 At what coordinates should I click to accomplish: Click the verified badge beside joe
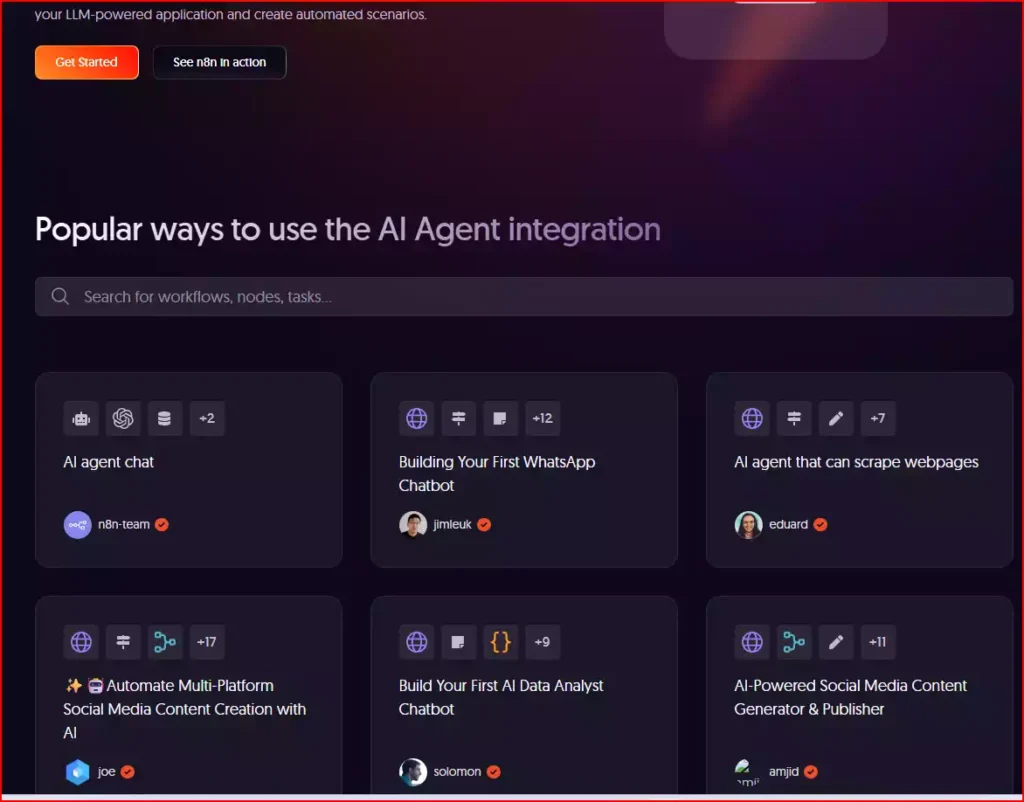tap(128, 772)
